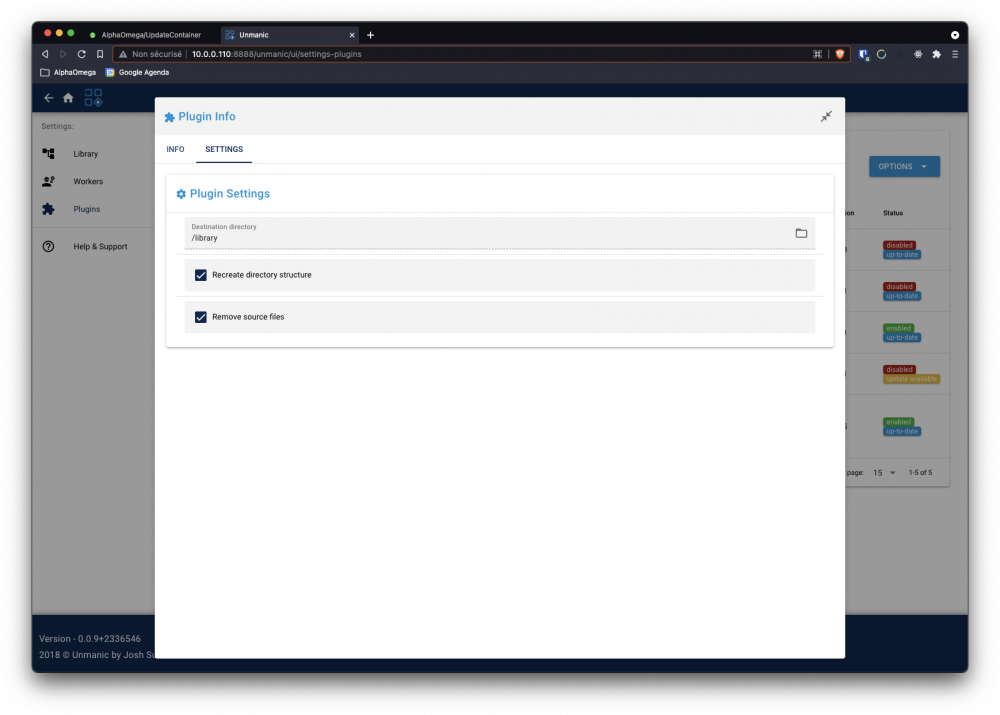Click the Unmanic logo icon in header
Image resolution: width=1000 pixels, height=715 pixels.
(x=93, y=98)
